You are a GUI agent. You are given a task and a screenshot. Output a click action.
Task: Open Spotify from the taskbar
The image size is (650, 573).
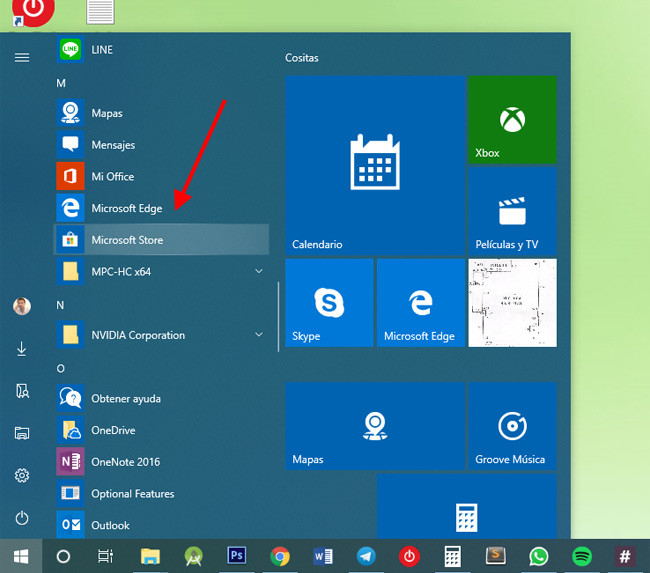coord(582,556)
